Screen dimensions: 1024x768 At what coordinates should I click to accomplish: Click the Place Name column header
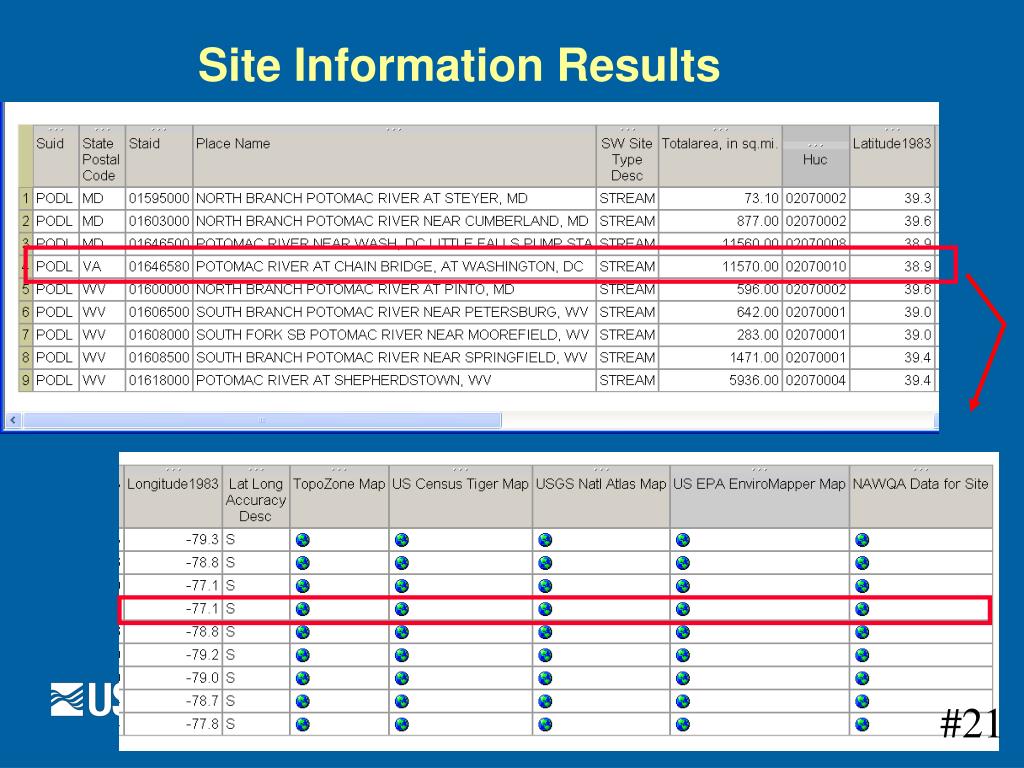tap(394, 156)
